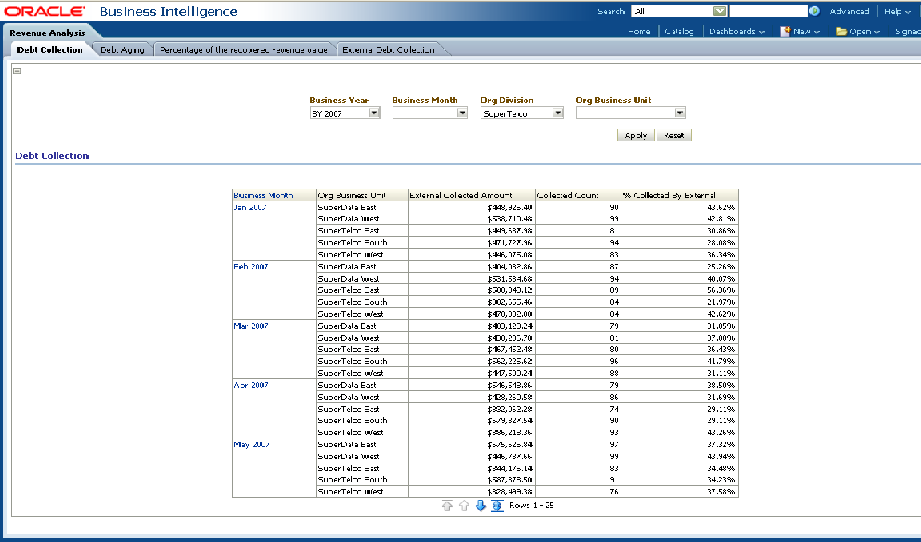The image size is (921, 542).
Task: Open the Org Business Unit dropdown
Action: tap(630, 113)
